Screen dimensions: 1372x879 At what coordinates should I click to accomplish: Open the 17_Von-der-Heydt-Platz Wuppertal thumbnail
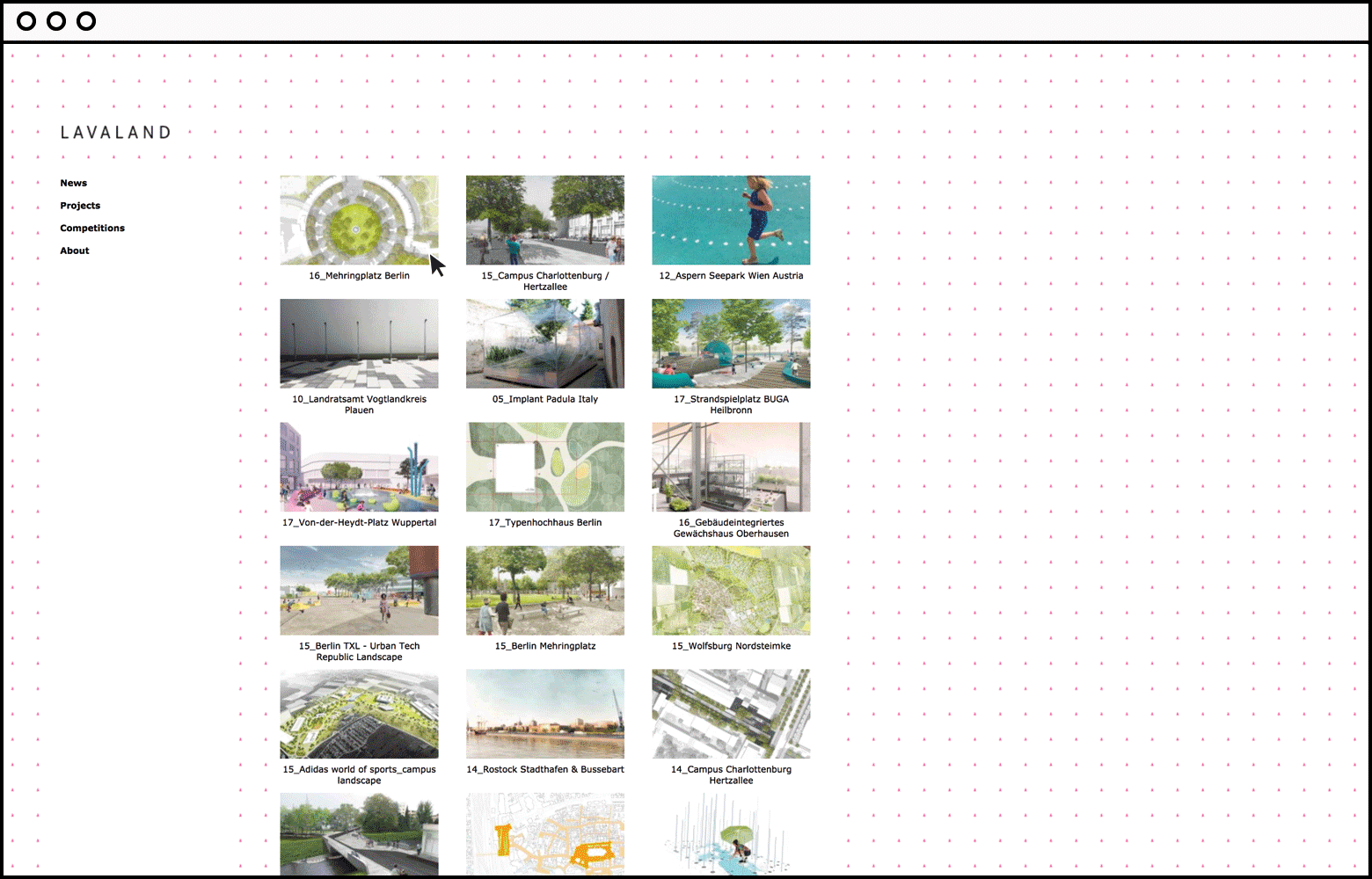[x=359, y=467]
